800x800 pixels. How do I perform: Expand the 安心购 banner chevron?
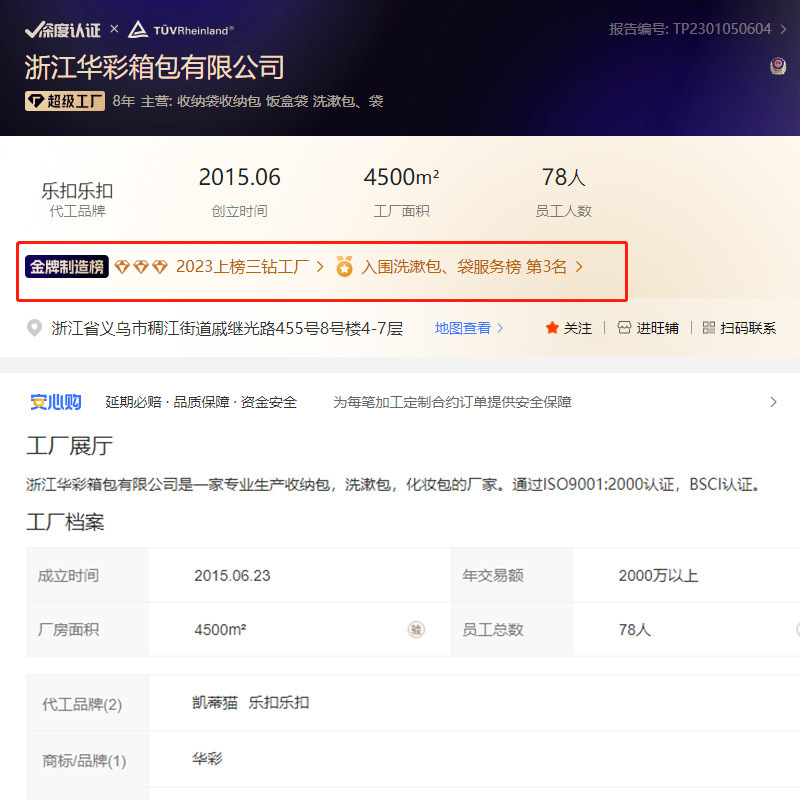(773, 402)
